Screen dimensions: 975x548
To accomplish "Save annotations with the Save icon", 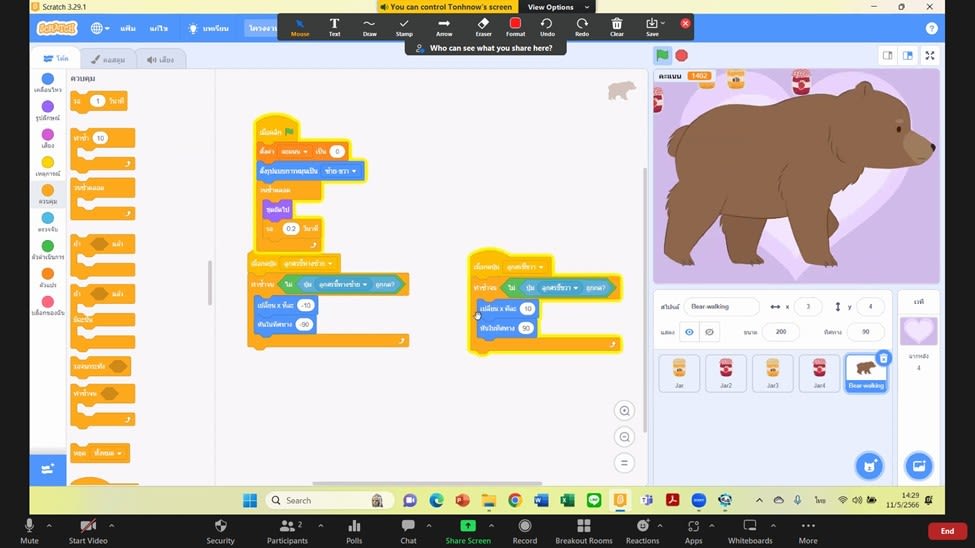I will click(652, 27).
